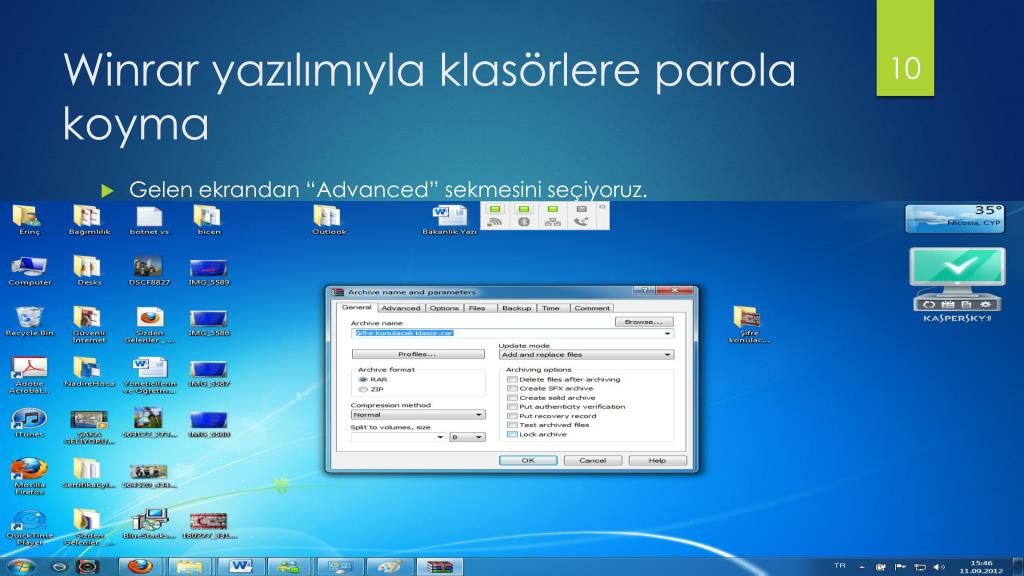Open the bicen folder icon
Image resolution: width=1024 pixels, height=576 pixels.
[x=208, y=219]
